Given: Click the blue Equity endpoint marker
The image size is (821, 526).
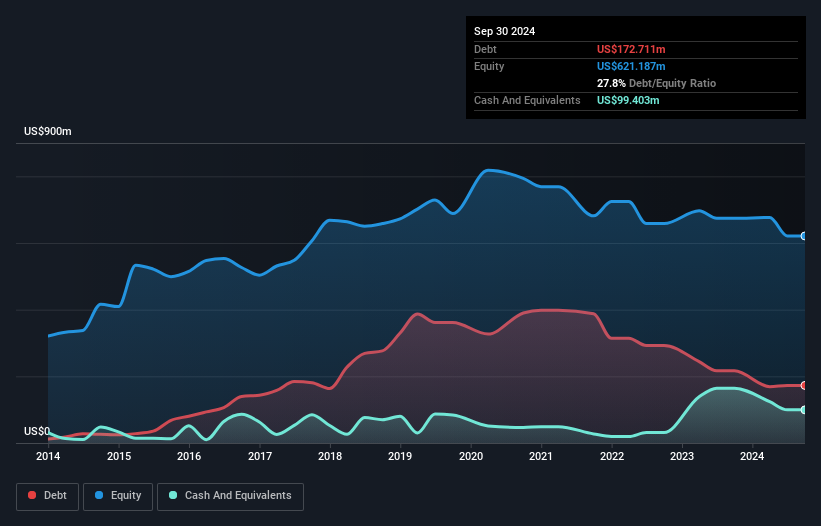Looking at the screenshot, I should coord(804,236).
